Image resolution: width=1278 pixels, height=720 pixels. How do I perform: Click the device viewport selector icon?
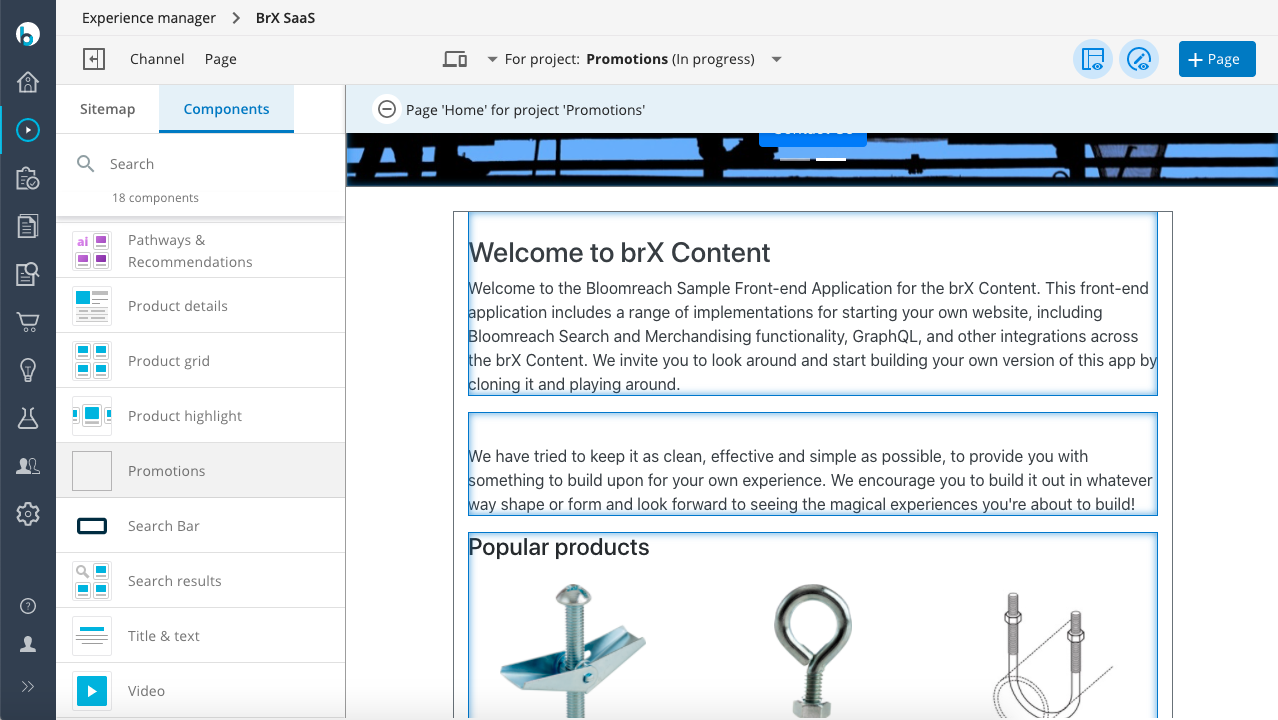[x=455, y=59]
